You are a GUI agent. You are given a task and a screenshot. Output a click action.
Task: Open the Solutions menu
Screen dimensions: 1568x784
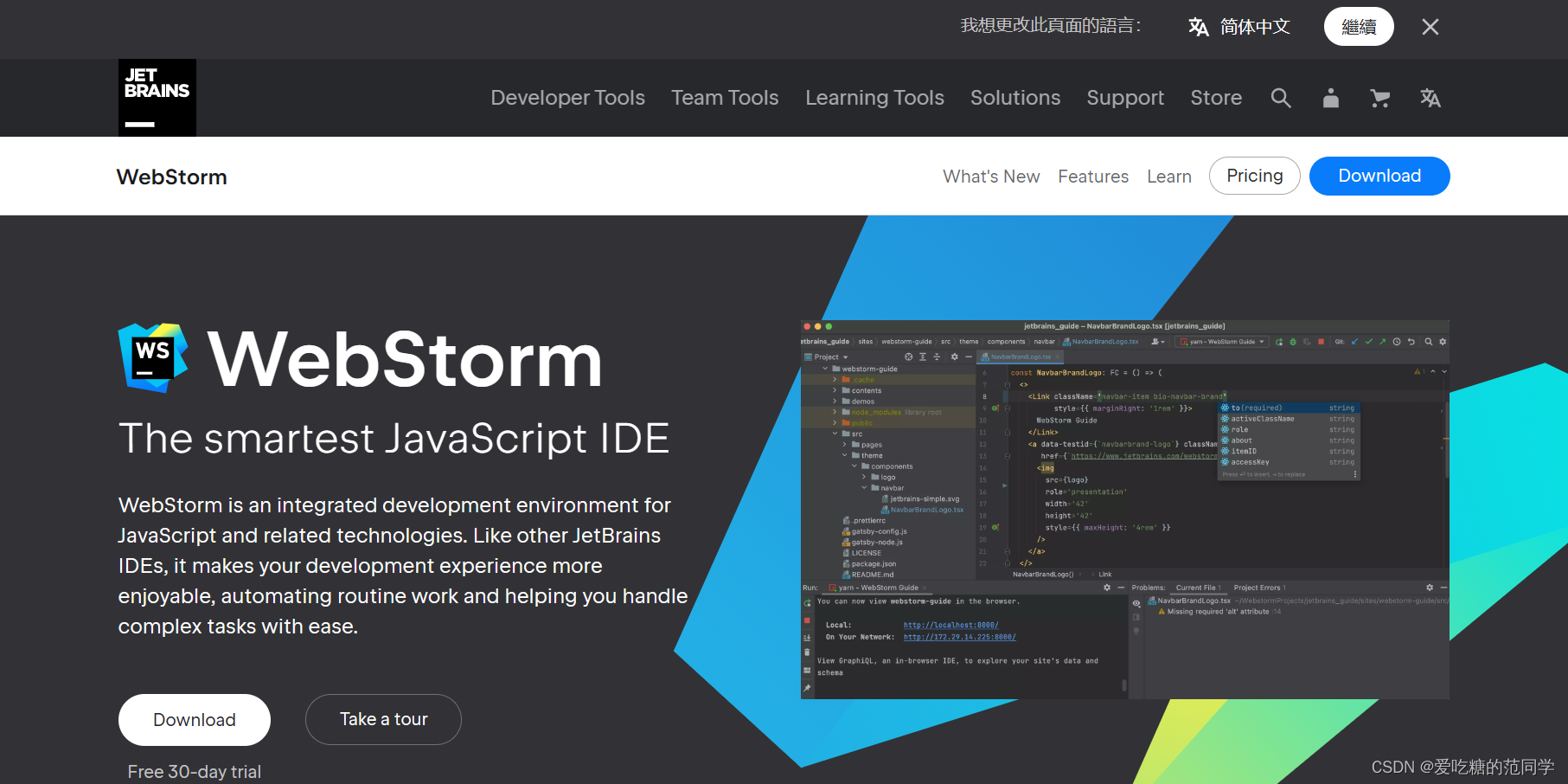point(1014,98)
